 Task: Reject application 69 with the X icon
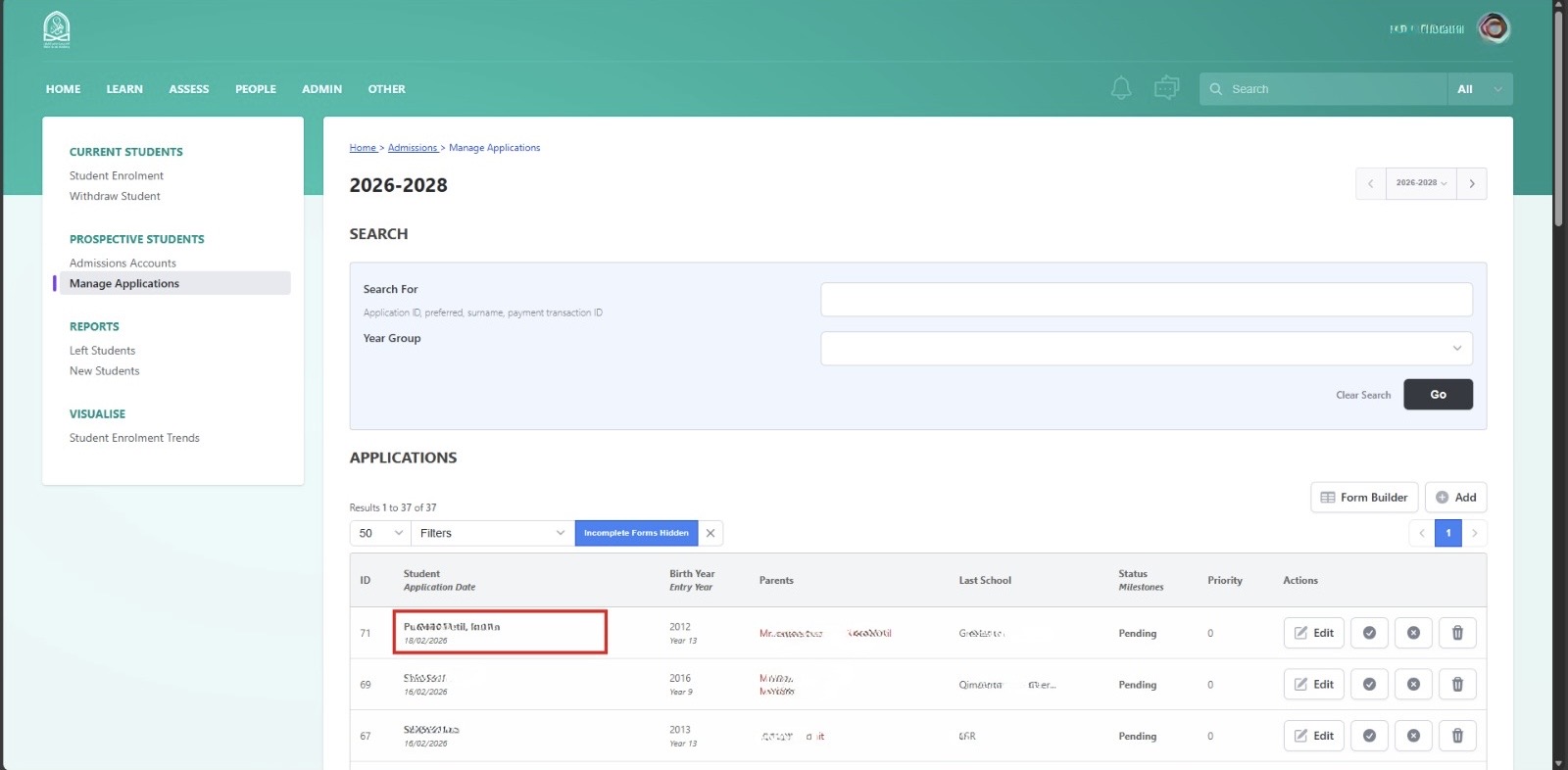pos(1413,685)
